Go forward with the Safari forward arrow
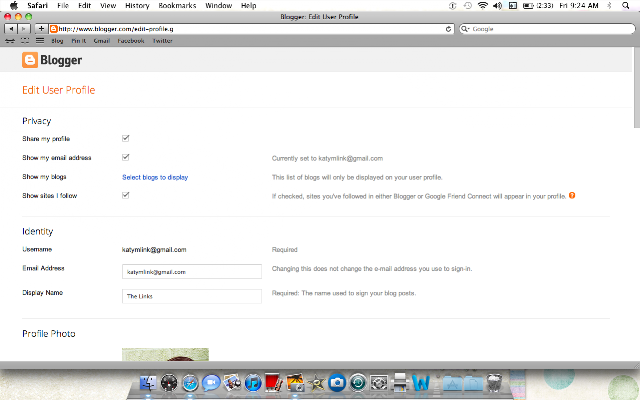This screenshot has width=640, height=400. (x=24, y=29)
